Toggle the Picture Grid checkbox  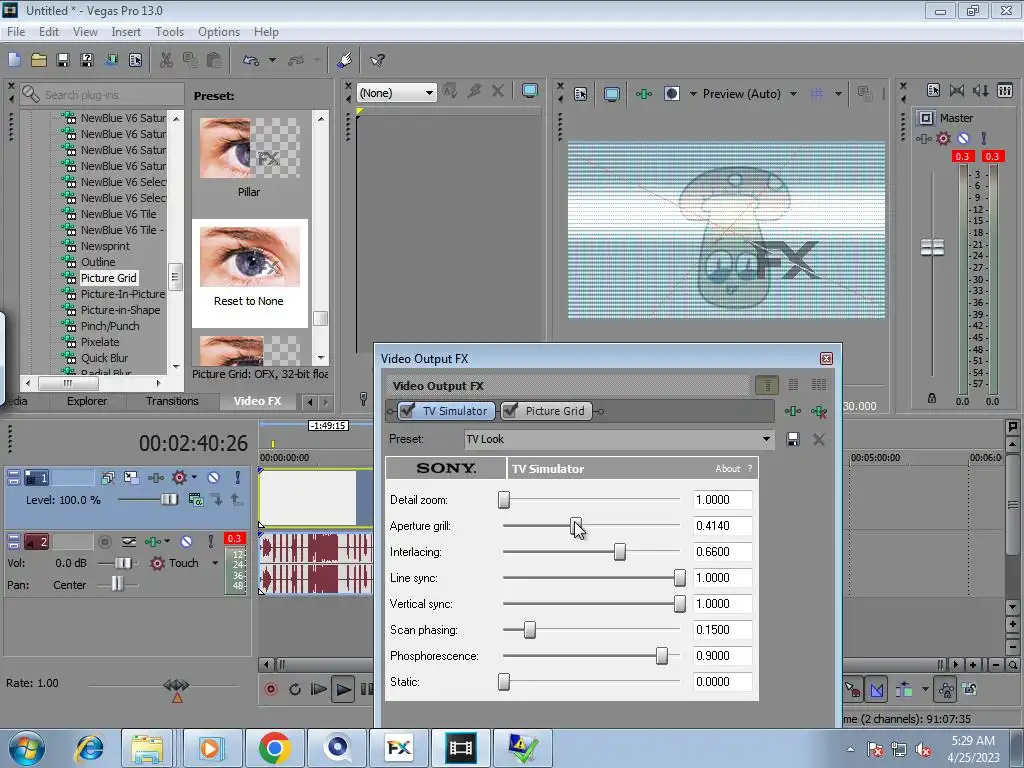tap(510, 411)
